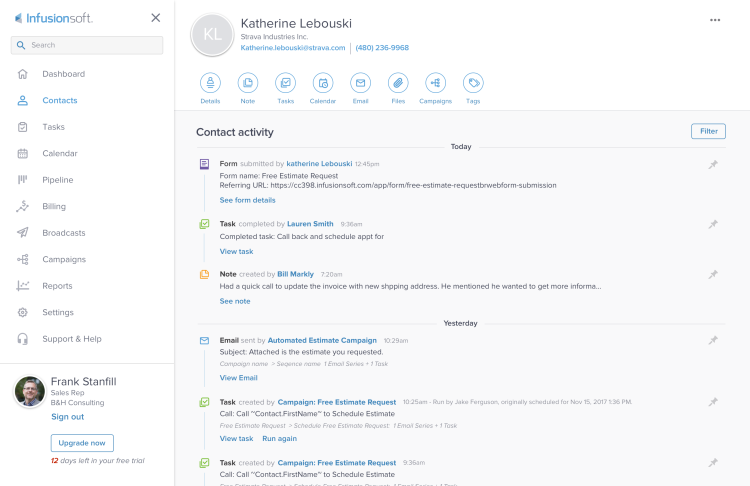Image resolution: width=750 pixels, height=486 pixels.
Task: Click the Infusionsoft logo
Action: [x=54, y=18]
